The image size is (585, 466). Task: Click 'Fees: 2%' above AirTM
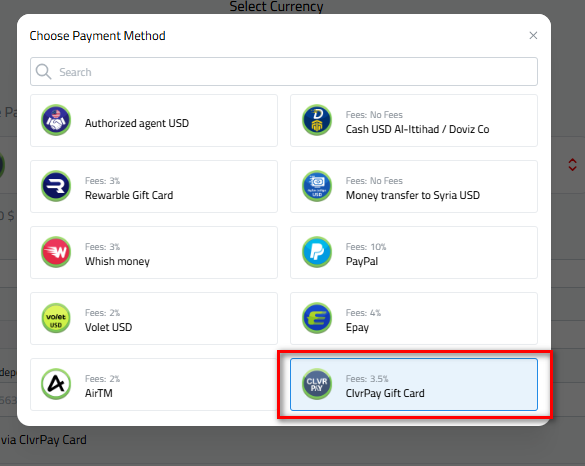pyautogui.click(x=102, y=379)
